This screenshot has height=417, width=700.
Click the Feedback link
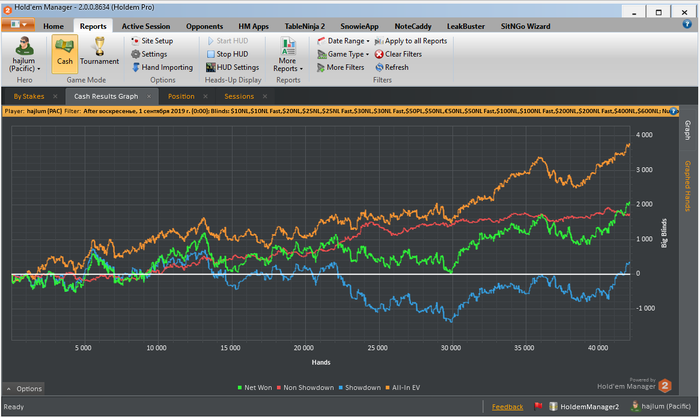coord(507,407)
